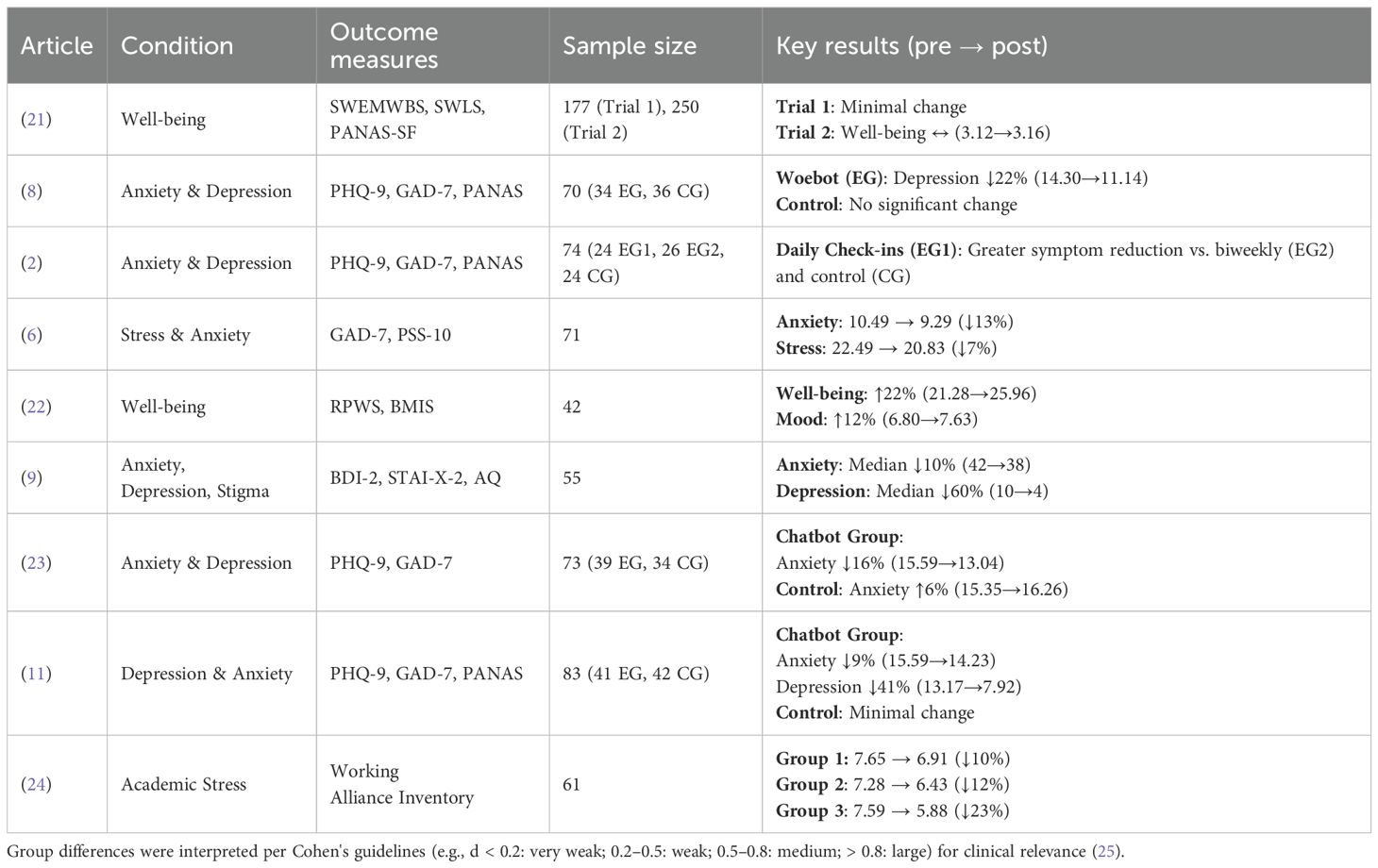Screen dimensions: 1378x868
Task: Open citation link 21 in Article column
Action: (36, 120)
